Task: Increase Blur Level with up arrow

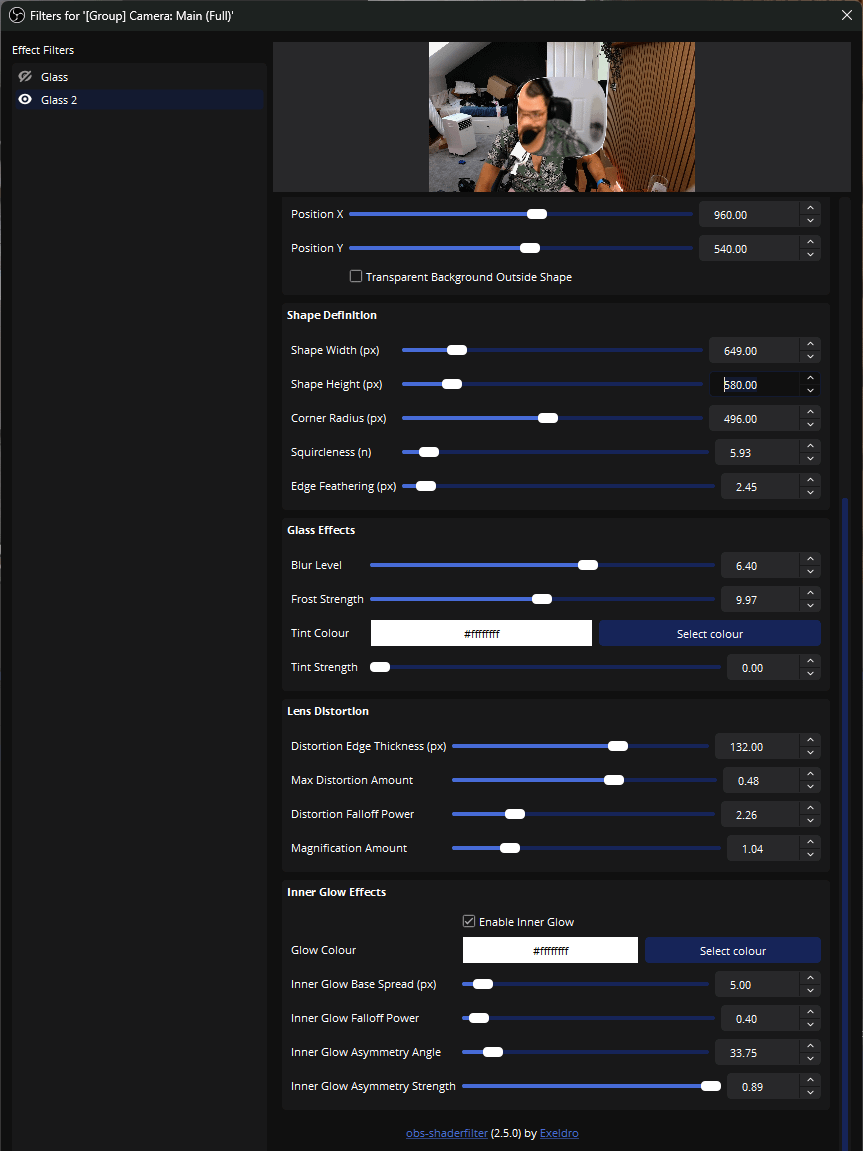Action: pos(810,559)
